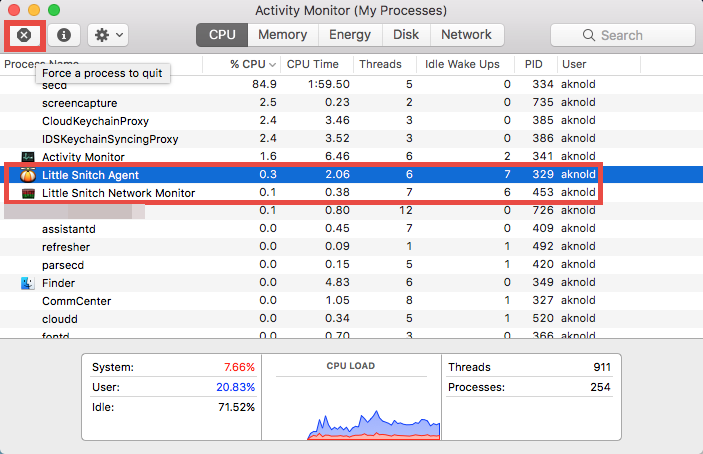
Task: Select the Activity Monitor process name
Action: [83, 157]
